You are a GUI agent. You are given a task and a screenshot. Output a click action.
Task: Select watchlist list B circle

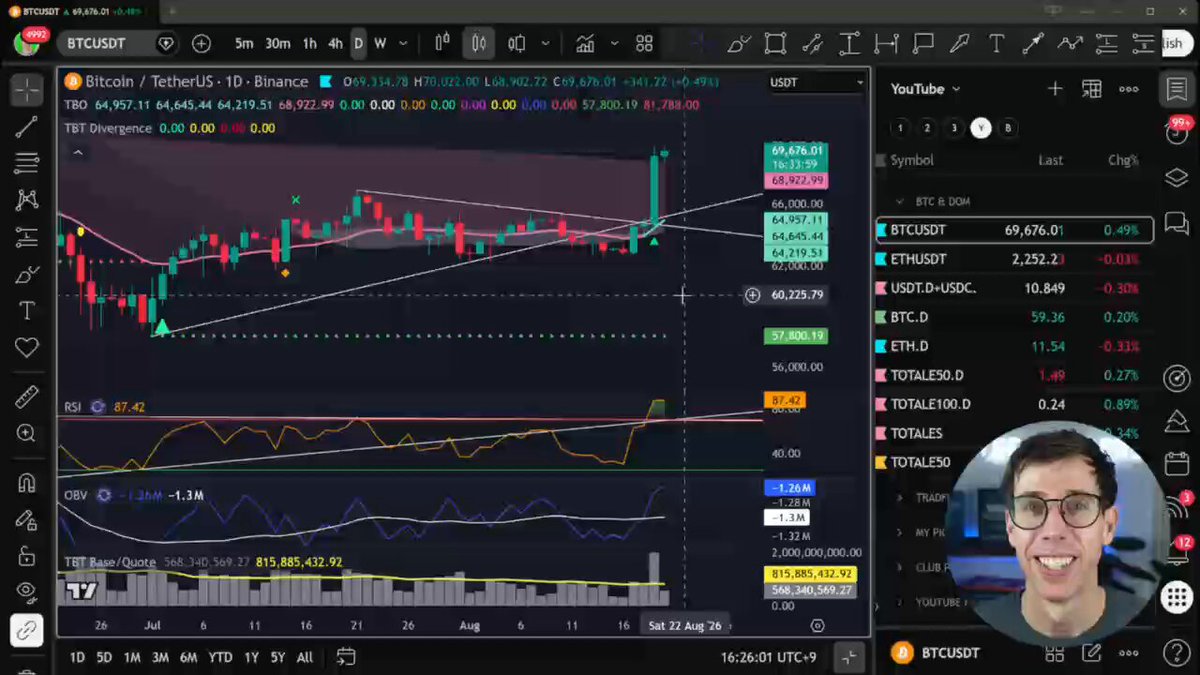click(1008, 128)
